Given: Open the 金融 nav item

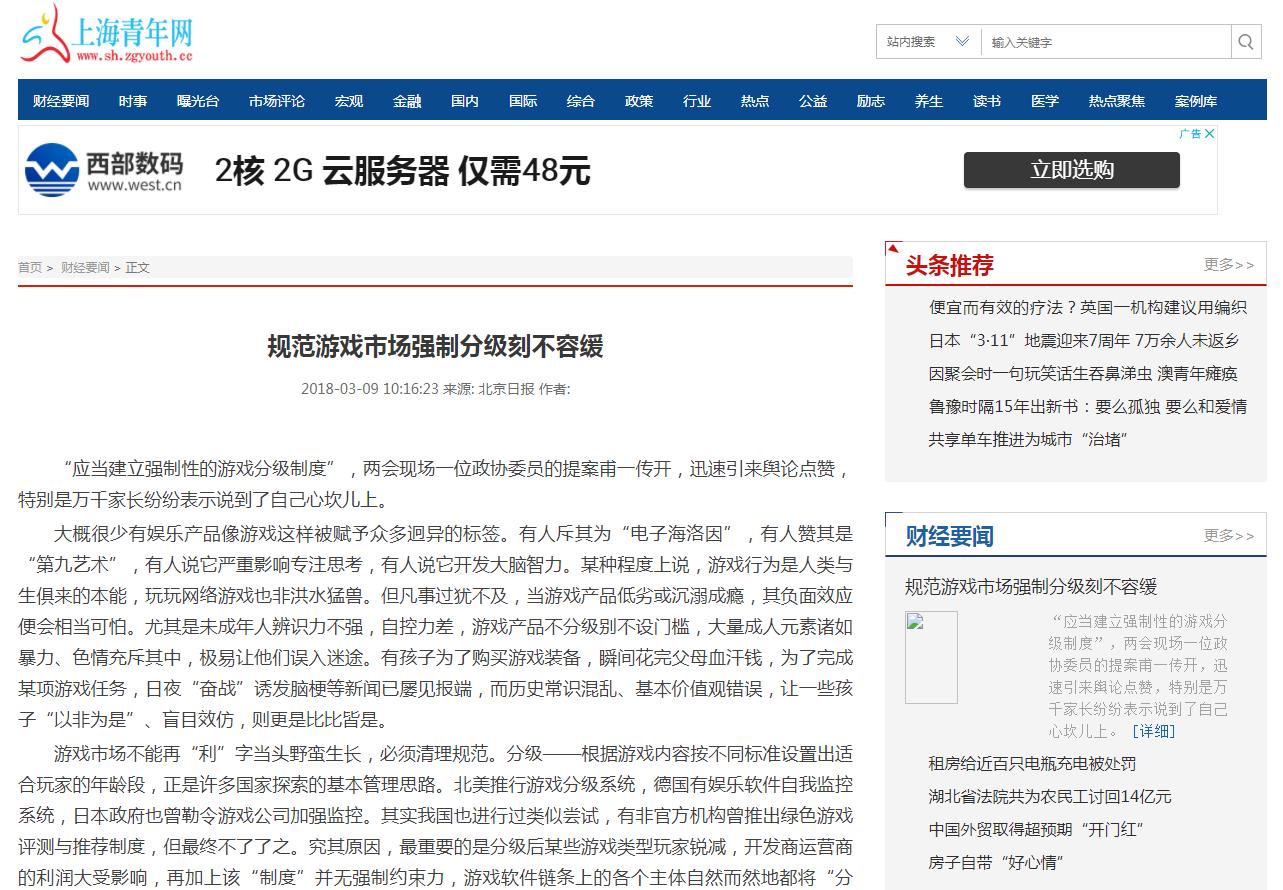Looking at the screenshot, I should click(407, 101).
